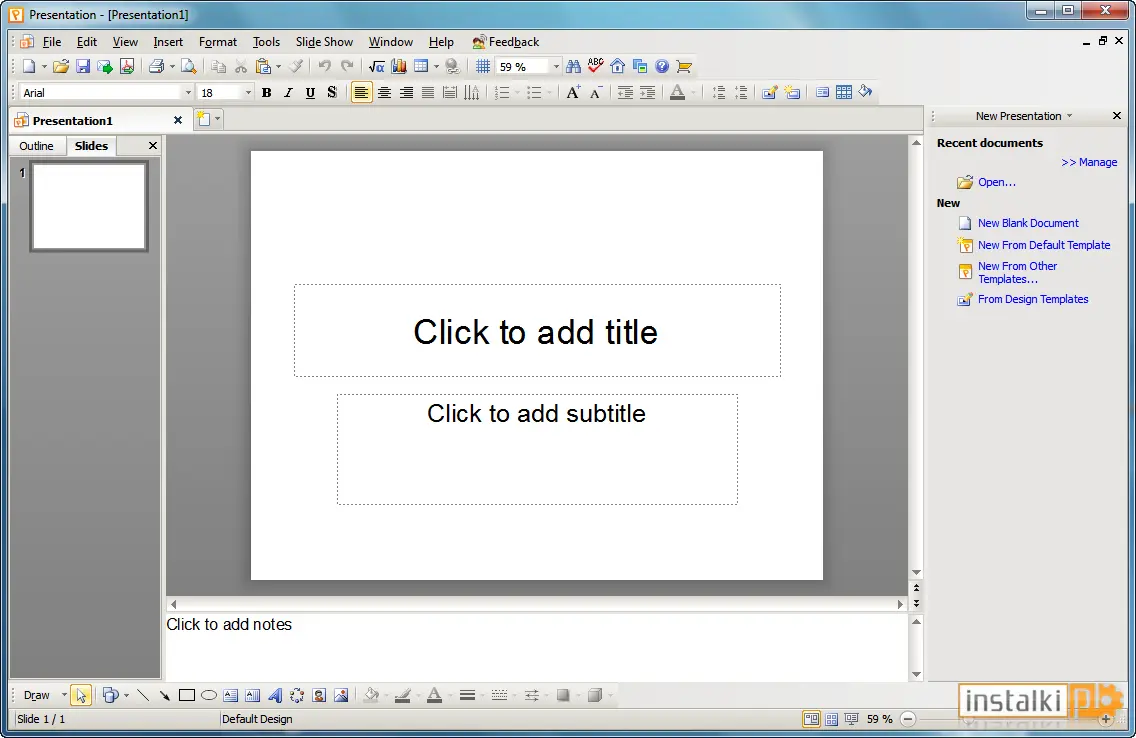The width and height of the screenshot is (1136, 738).
Task: Open the Tools menu
Action: tap(266, 42)
